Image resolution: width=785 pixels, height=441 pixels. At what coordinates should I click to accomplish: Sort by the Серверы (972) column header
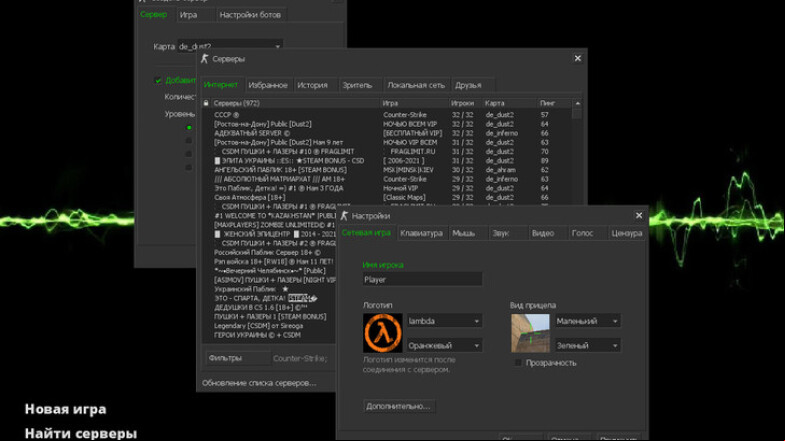(x=295, y=103)
